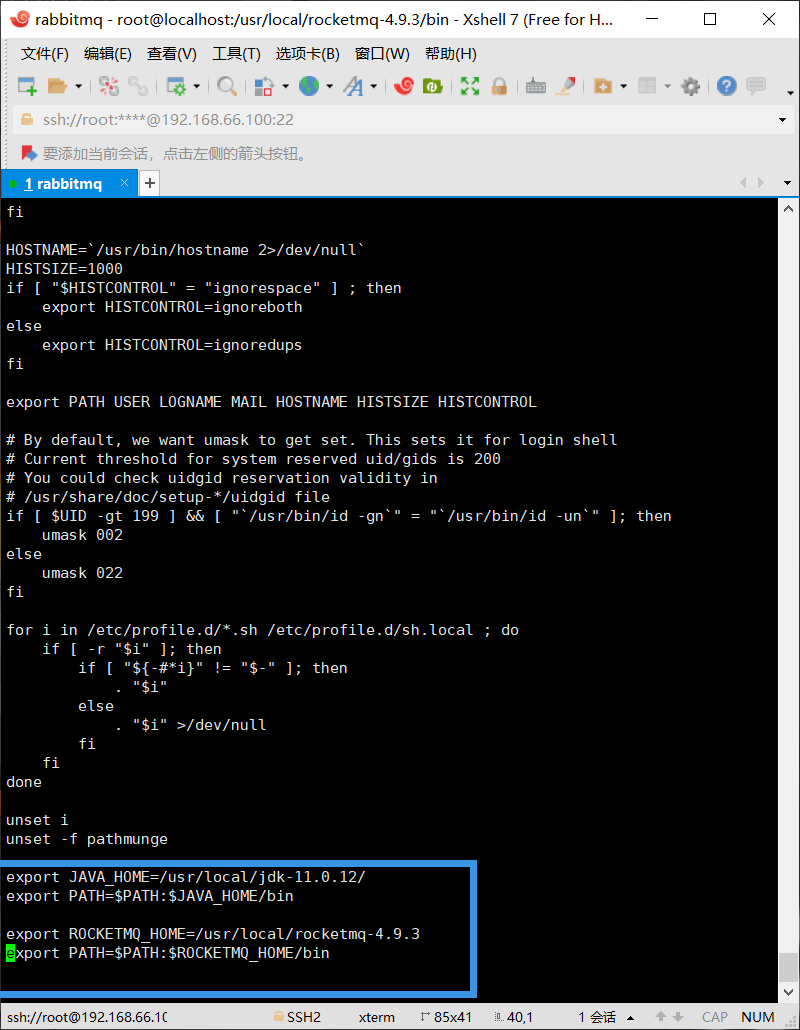Screen dimensions: 800x1030
Task: Expand the layout panes dropdown arrow
Action: coord(667,86)
